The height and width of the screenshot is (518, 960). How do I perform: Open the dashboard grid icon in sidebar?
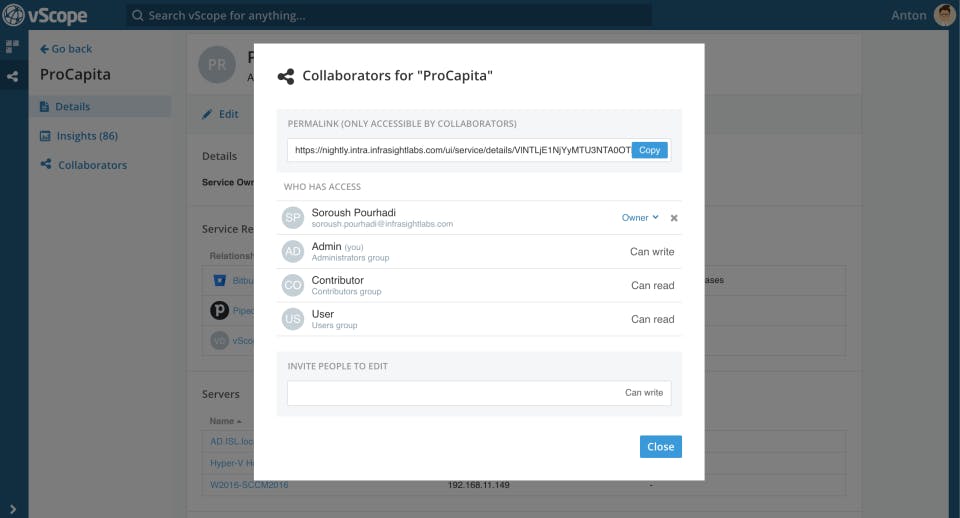point(13,47)
